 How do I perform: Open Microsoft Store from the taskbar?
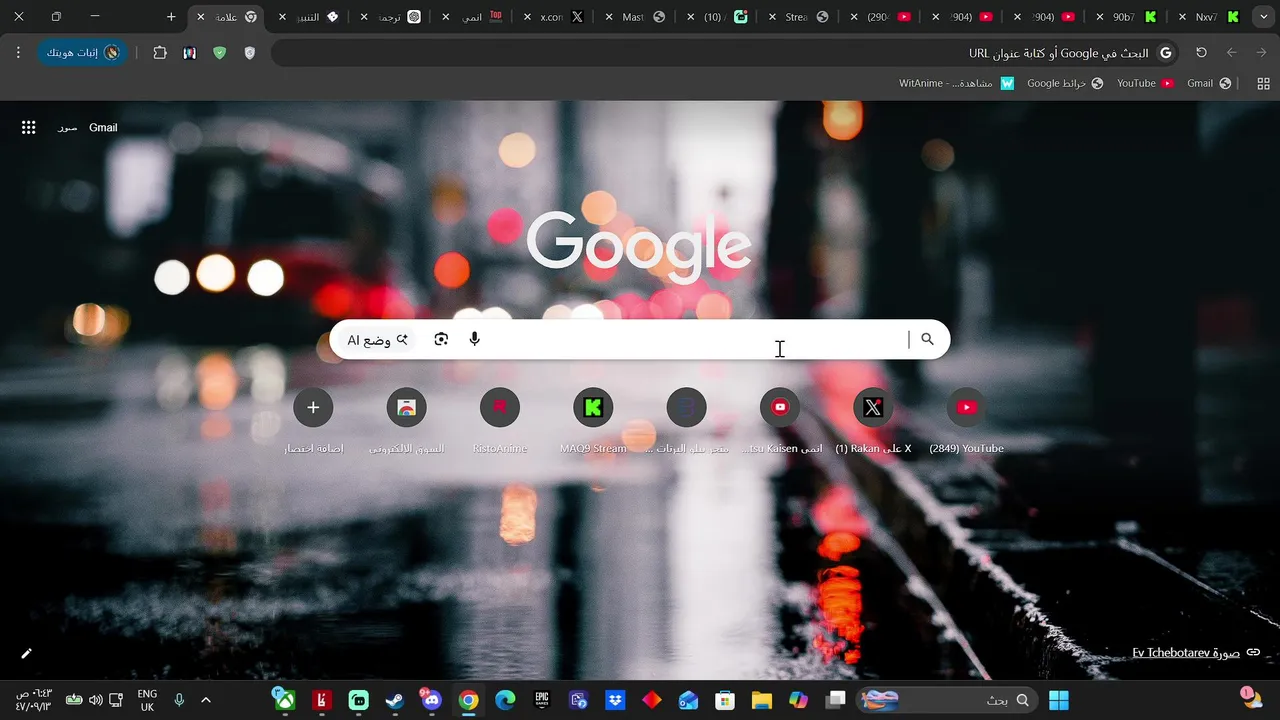(726, 700)
